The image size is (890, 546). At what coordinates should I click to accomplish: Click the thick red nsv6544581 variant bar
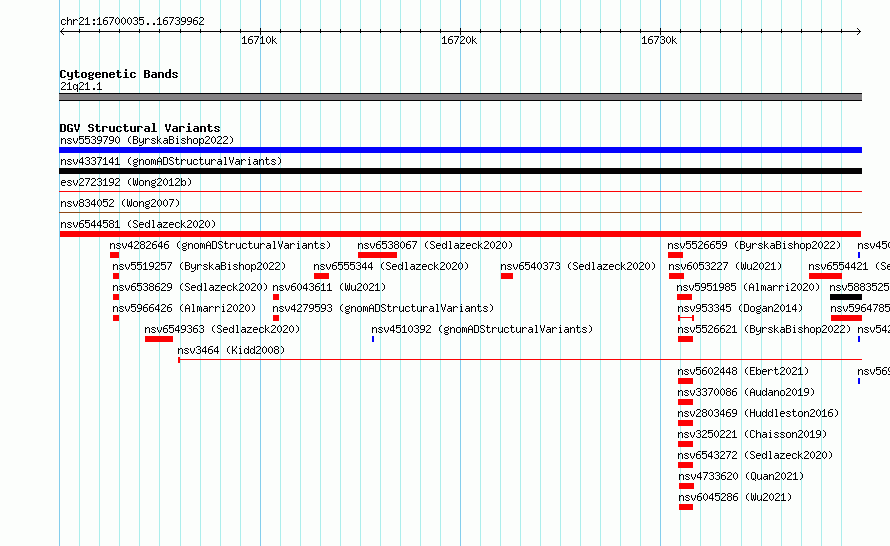(460, 234)
